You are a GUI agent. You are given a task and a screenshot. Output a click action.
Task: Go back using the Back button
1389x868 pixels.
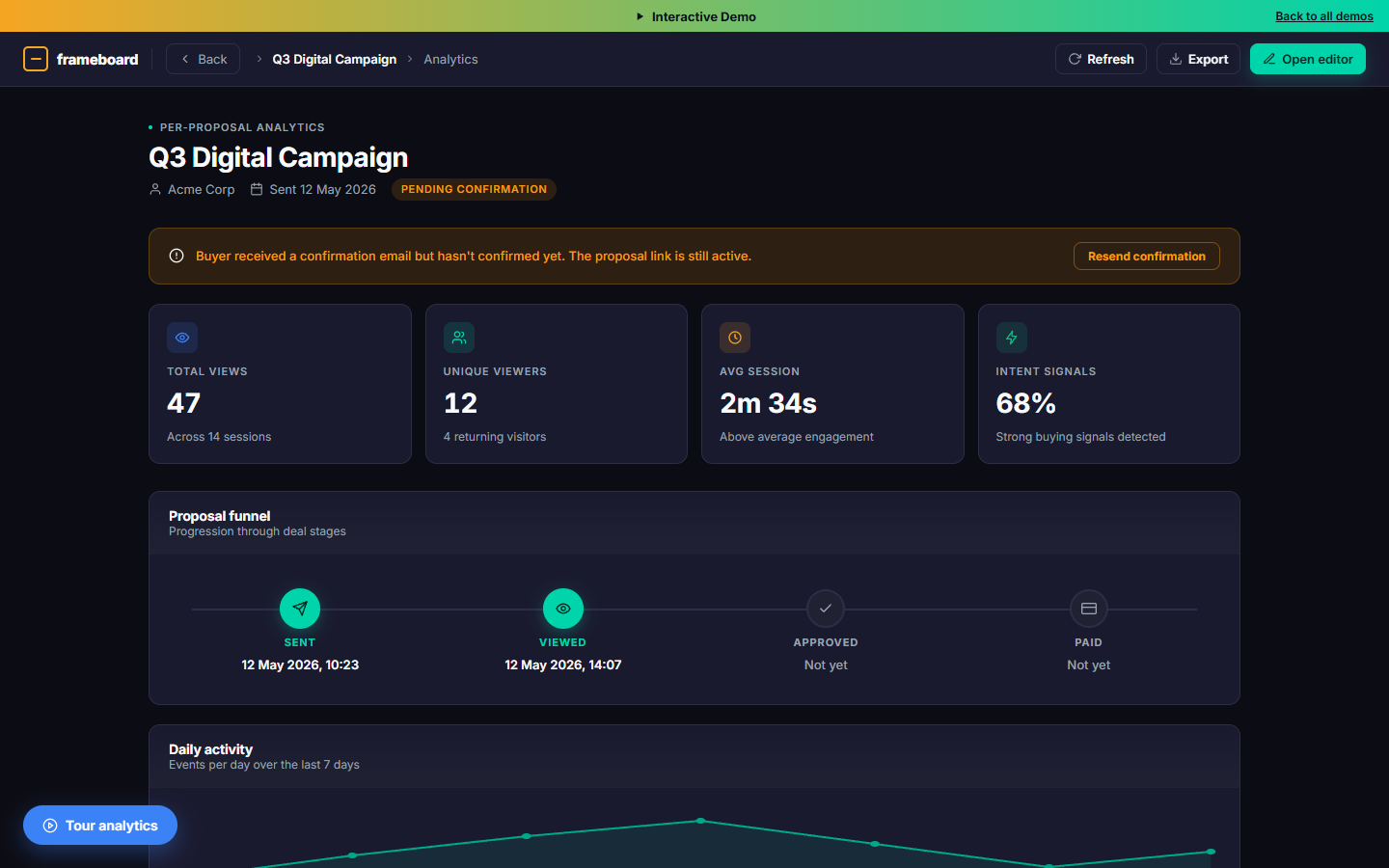pos(203,59)
